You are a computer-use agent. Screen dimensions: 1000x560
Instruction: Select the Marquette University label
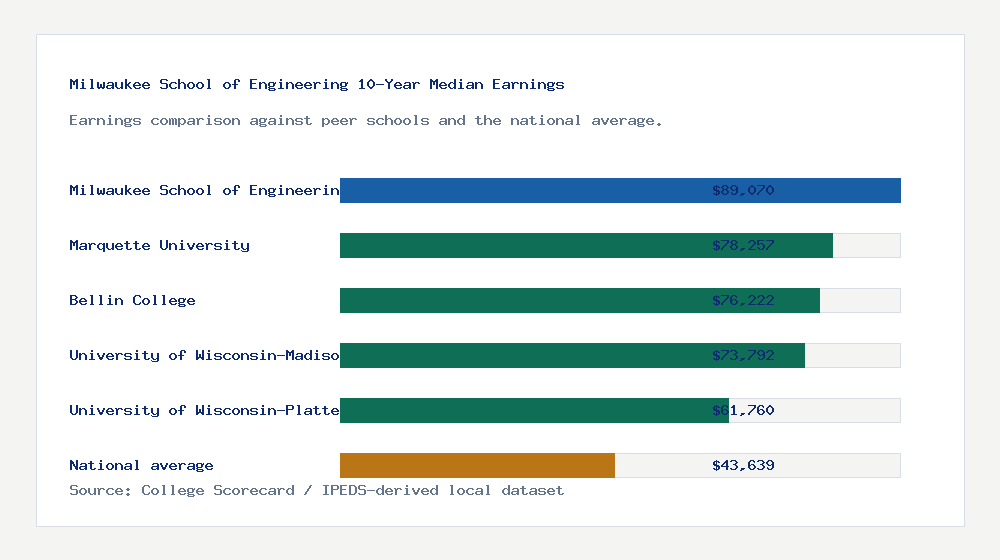159,246
